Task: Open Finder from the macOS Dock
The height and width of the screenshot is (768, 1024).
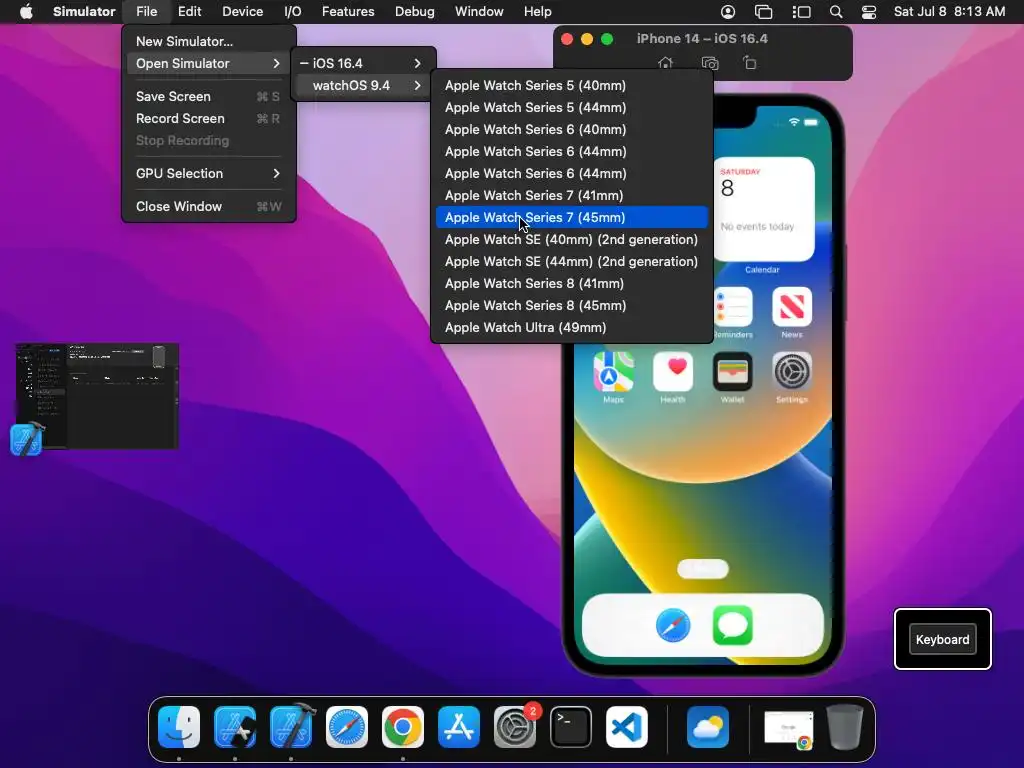Action: (x=179, y=727)
